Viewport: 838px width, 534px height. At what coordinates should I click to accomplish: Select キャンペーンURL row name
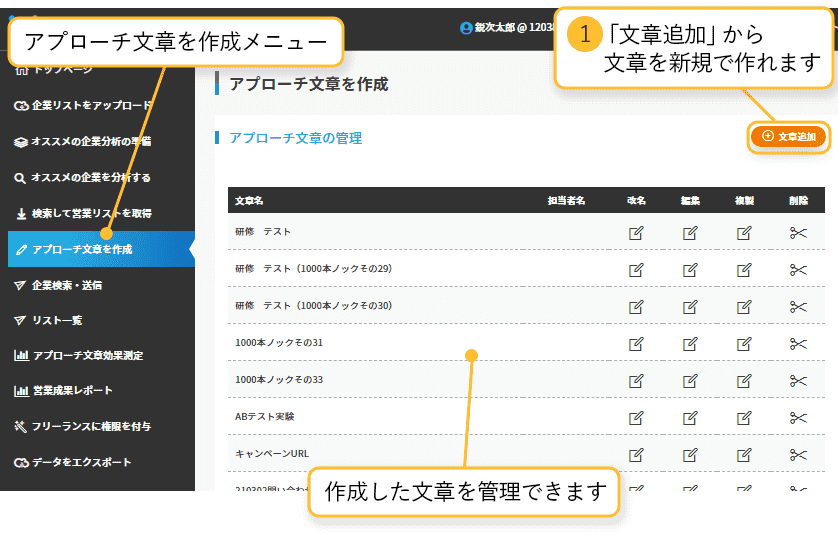pos(272,454)
